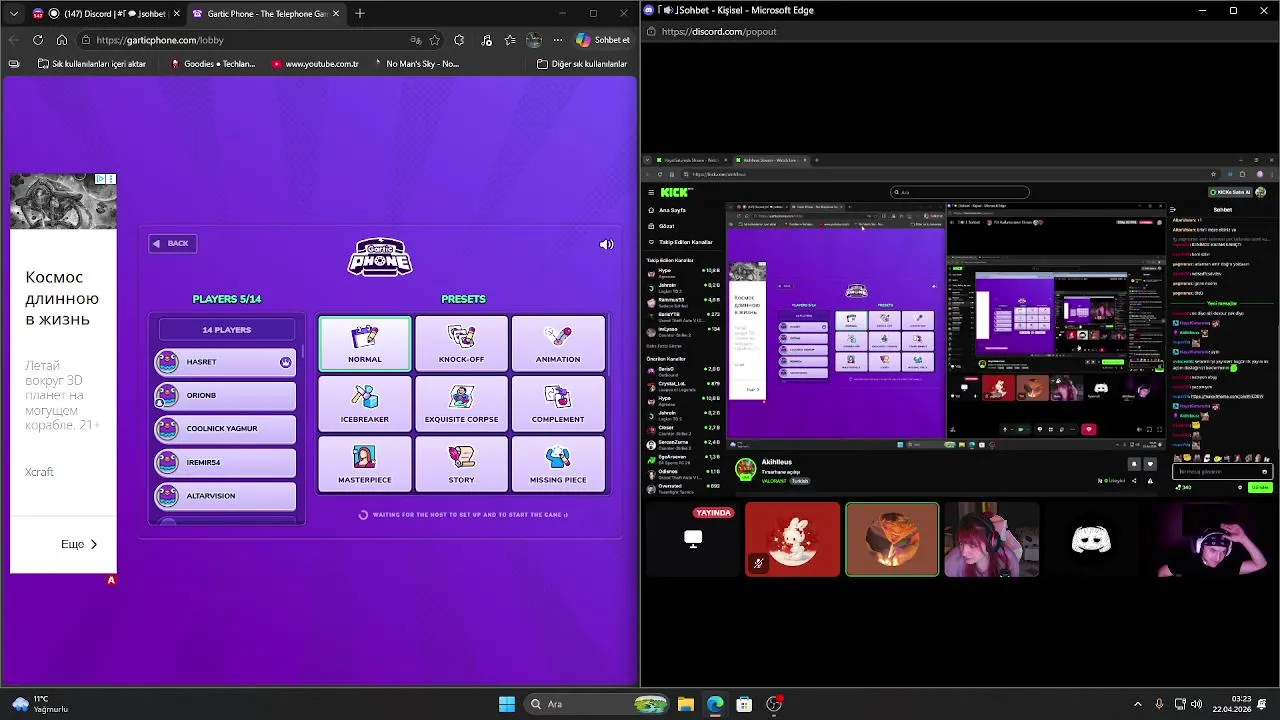The height and width of the screenshot is (720, 1280).
Task: Click COOLNICK YAGMUR's avatar icon
Action: [167, 429]
